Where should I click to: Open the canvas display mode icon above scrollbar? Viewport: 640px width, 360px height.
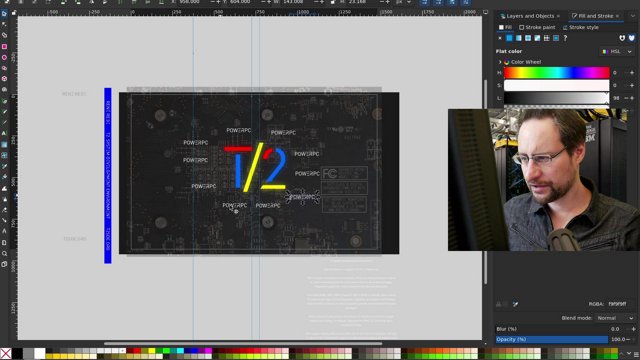click(485, 12)
